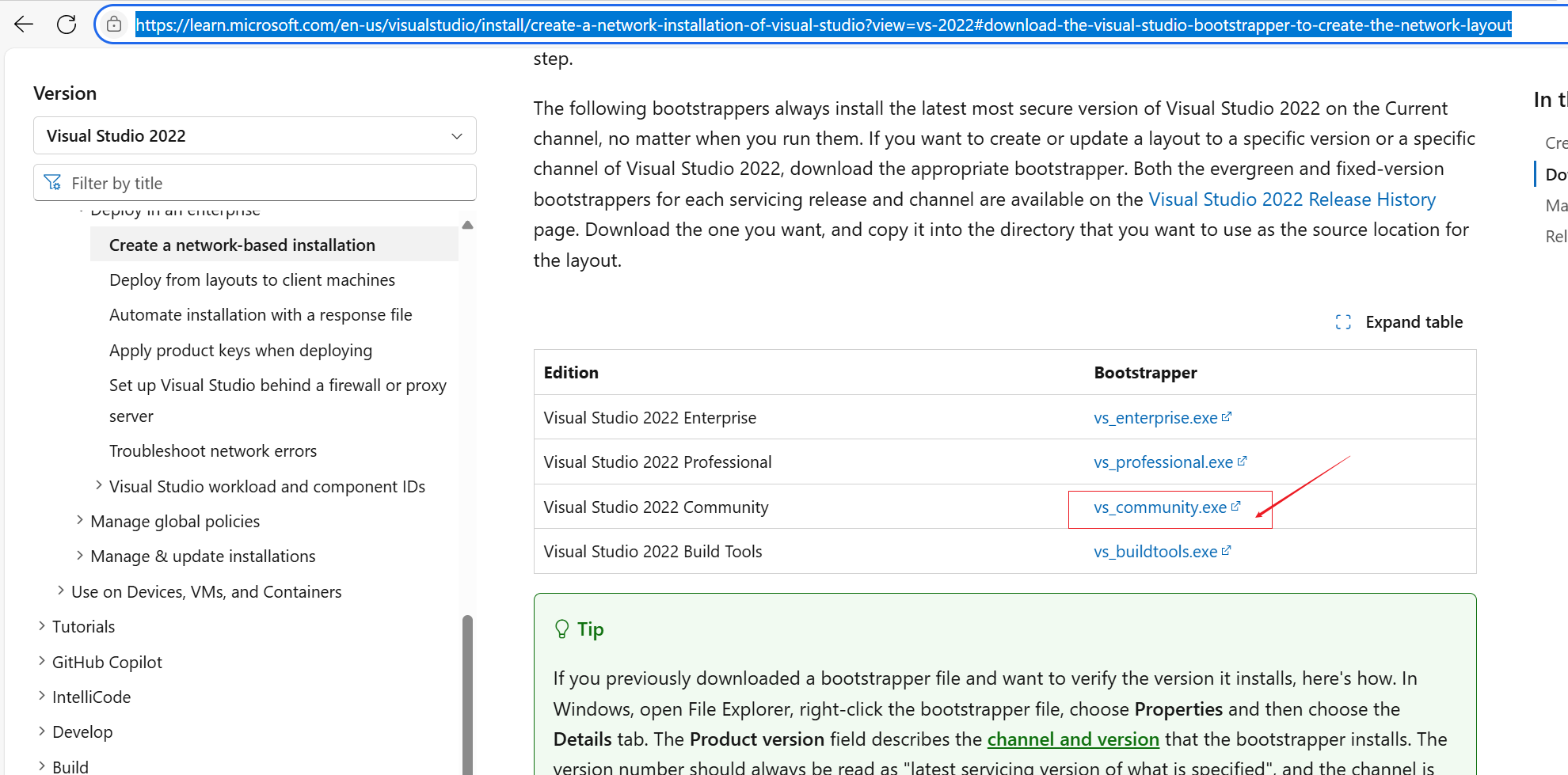The image size is (1568, 775).
Task: Open Troubleshoot network errors
Action: tap(213, 451)
